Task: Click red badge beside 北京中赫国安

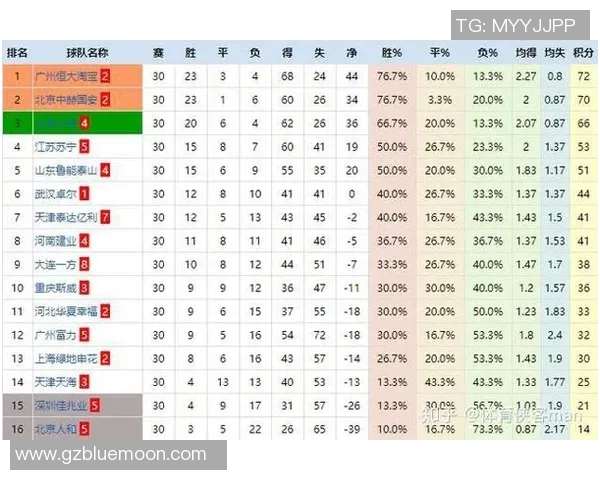Action: point(105,100)
